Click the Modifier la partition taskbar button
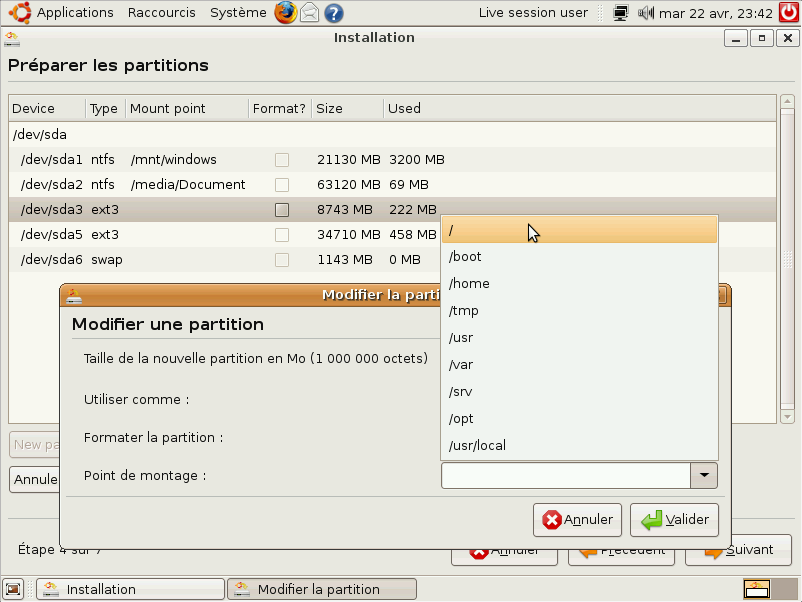 point(322,589)
